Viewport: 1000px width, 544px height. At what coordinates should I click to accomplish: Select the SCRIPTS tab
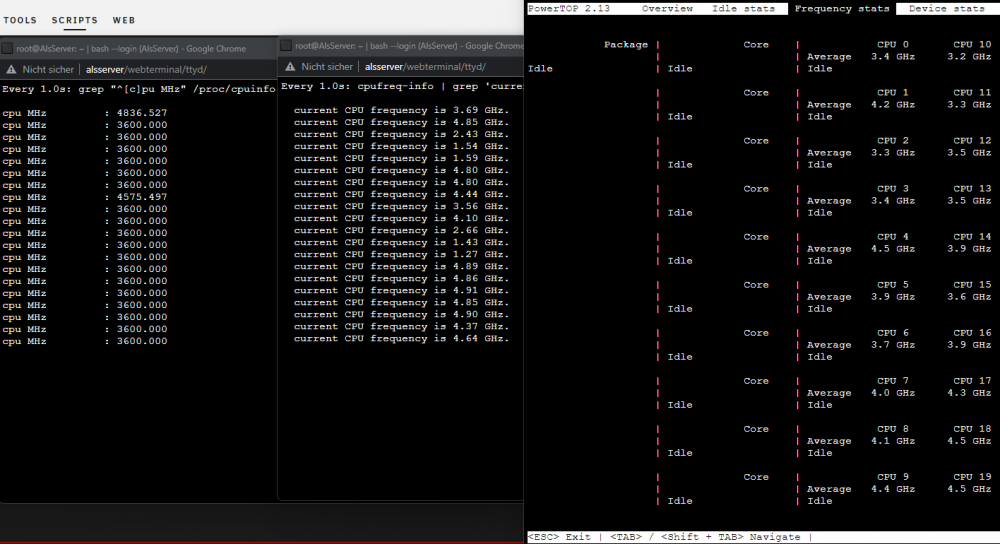pos(75,20)
